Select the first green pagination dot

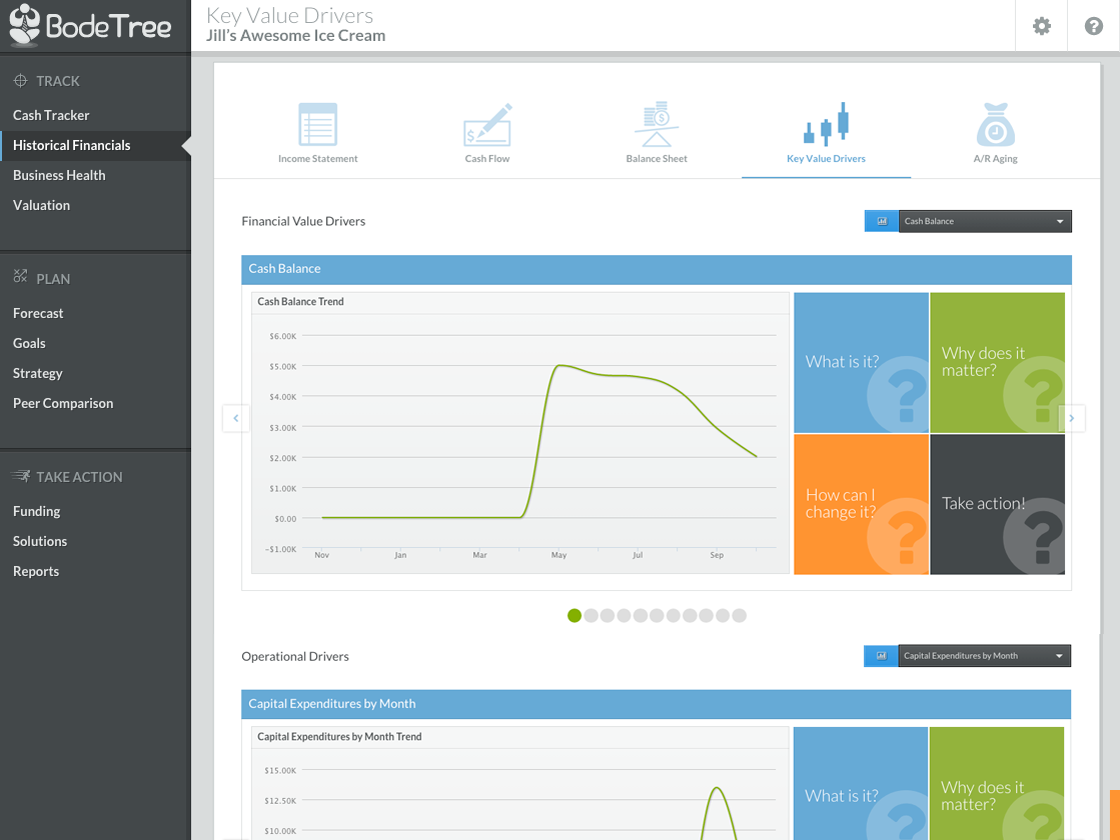point(574,615)
